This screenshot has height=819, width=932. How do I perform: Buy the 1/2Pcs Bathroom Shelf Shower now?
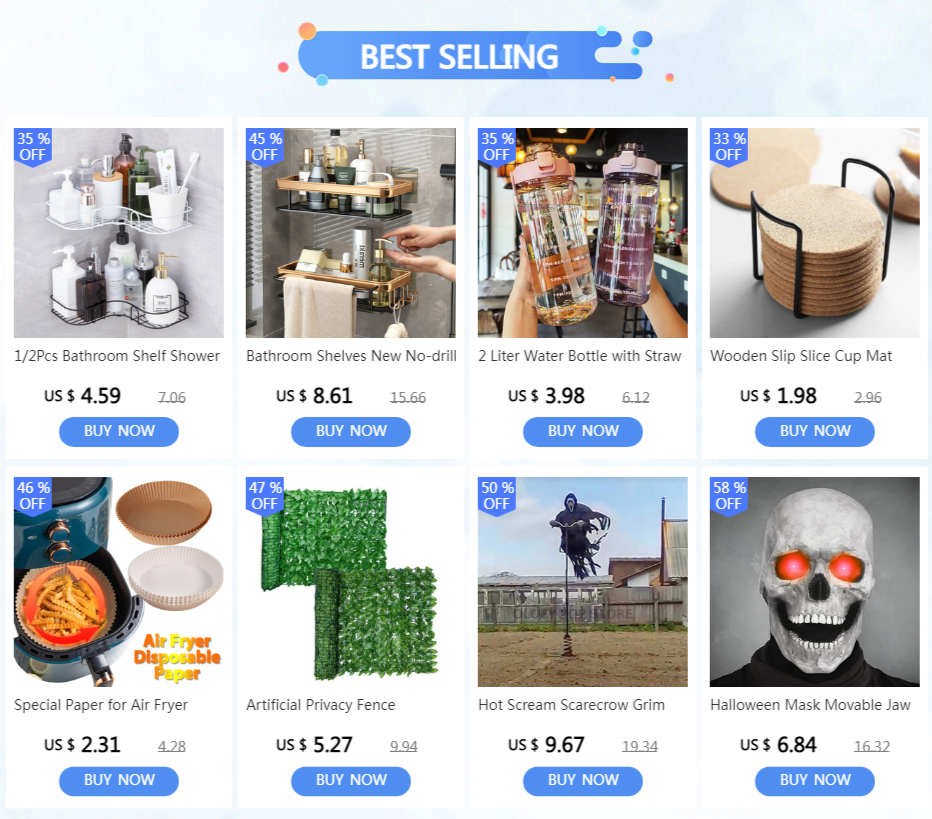119,431
